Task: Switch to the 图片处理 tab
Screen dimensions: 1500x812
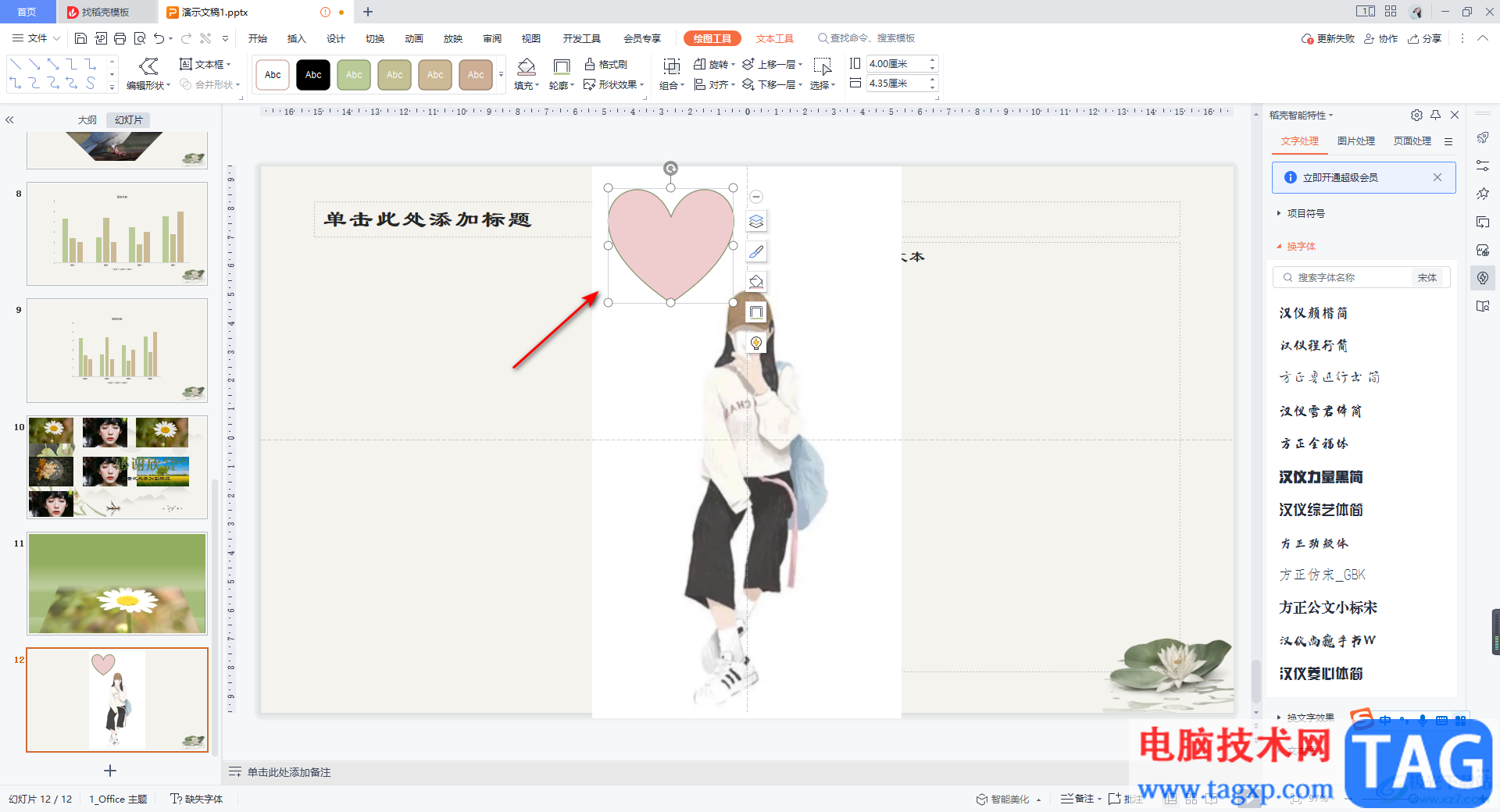Action: pyautogui.click(x=1355, y=141)
